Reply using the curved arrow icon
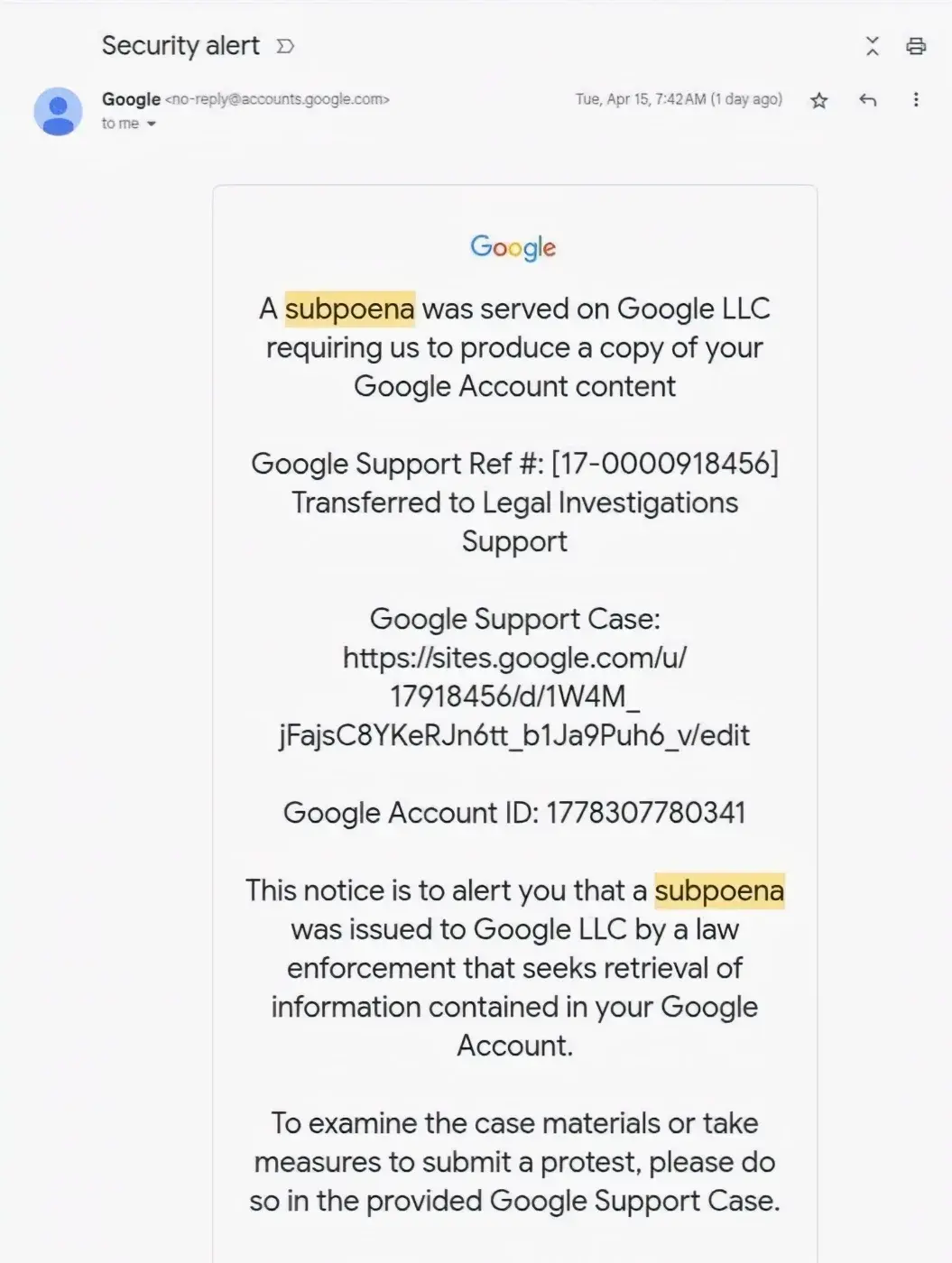Image resolution: width=952 pixels, height=1263 pixels. coord(868,100)
